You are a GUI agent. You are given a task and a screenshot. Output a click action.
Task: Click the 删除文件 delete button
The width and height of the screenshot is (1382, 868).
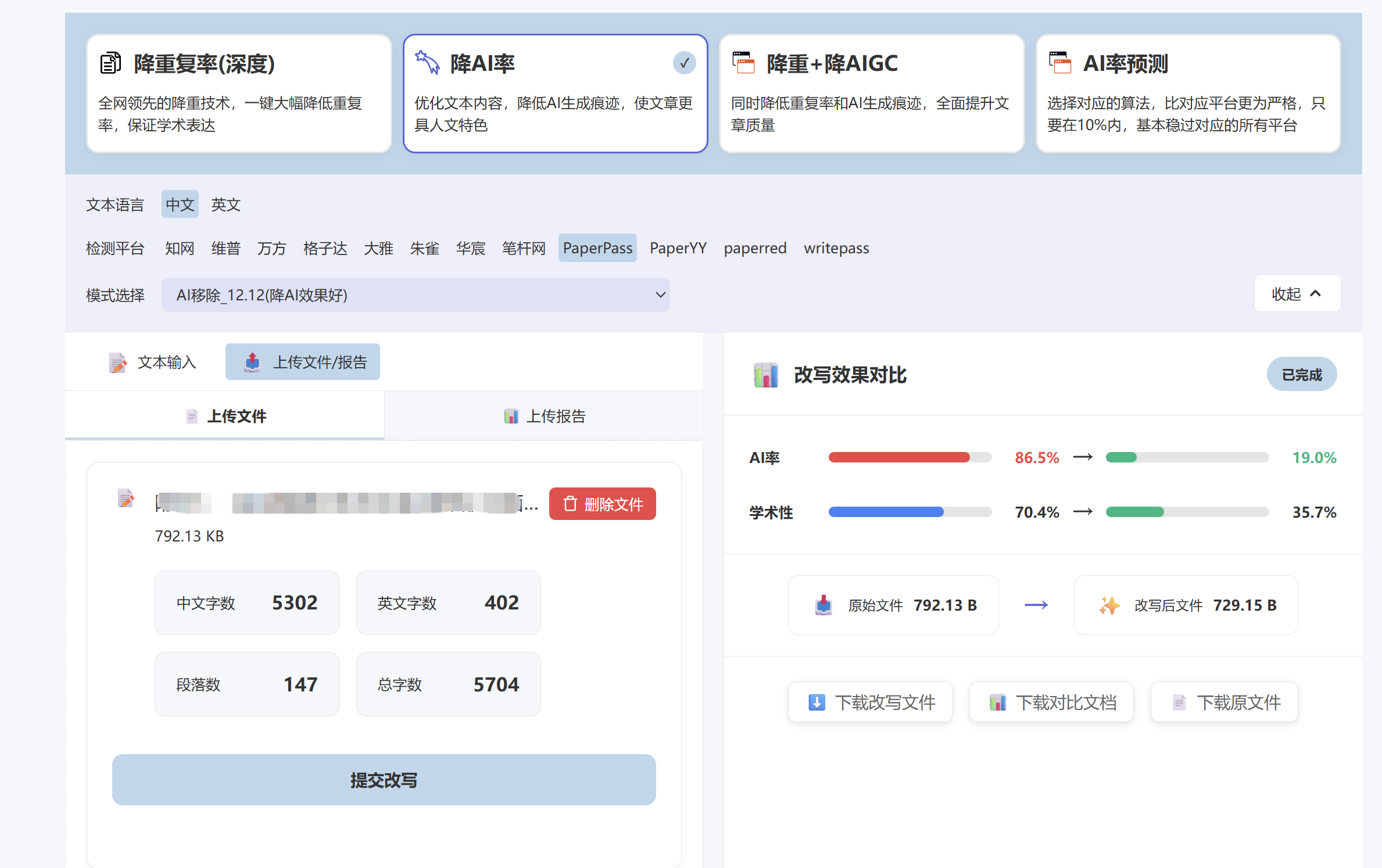[602, 503]
